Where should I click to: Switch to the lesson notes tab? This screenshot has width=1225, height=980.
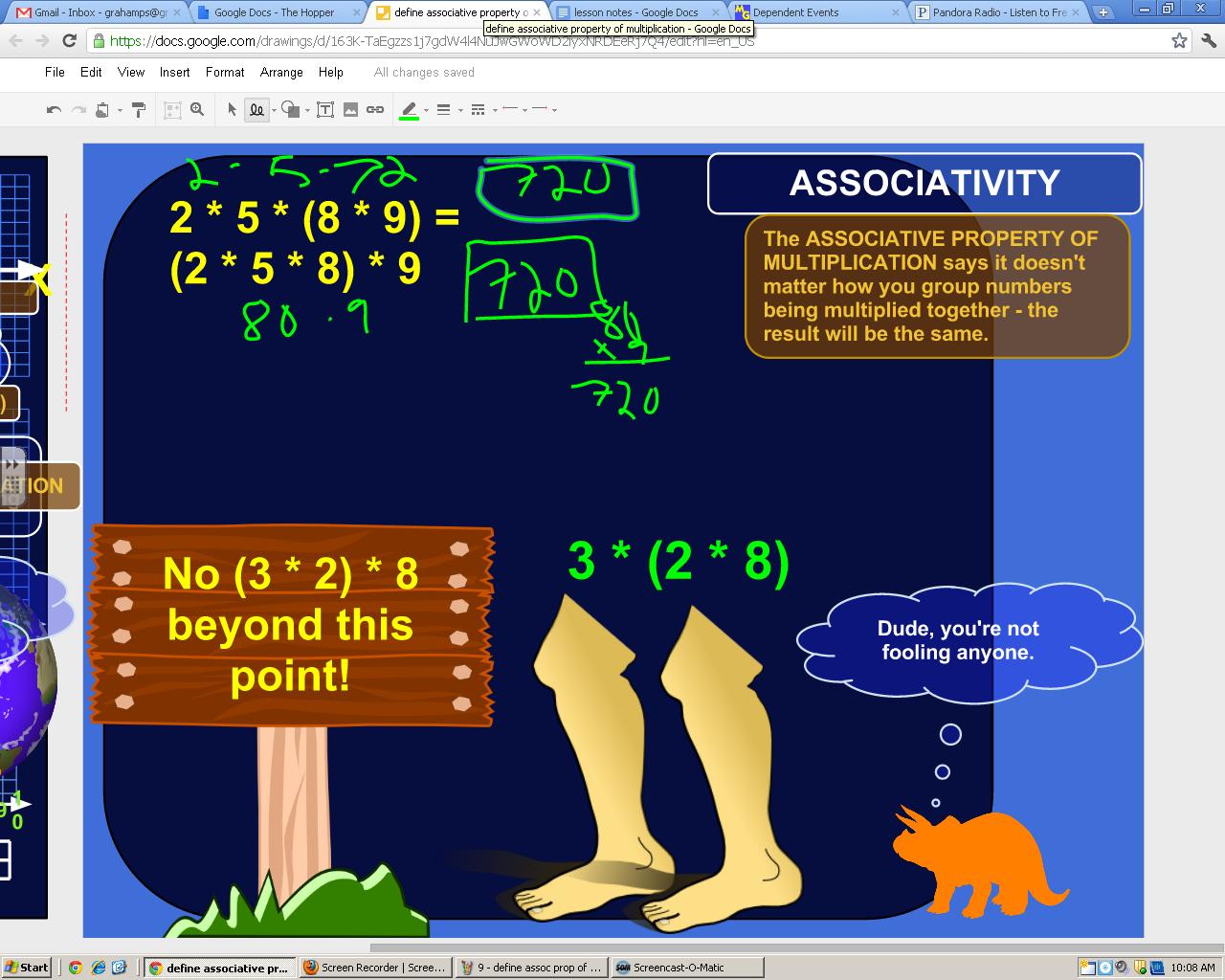(635, 12)
